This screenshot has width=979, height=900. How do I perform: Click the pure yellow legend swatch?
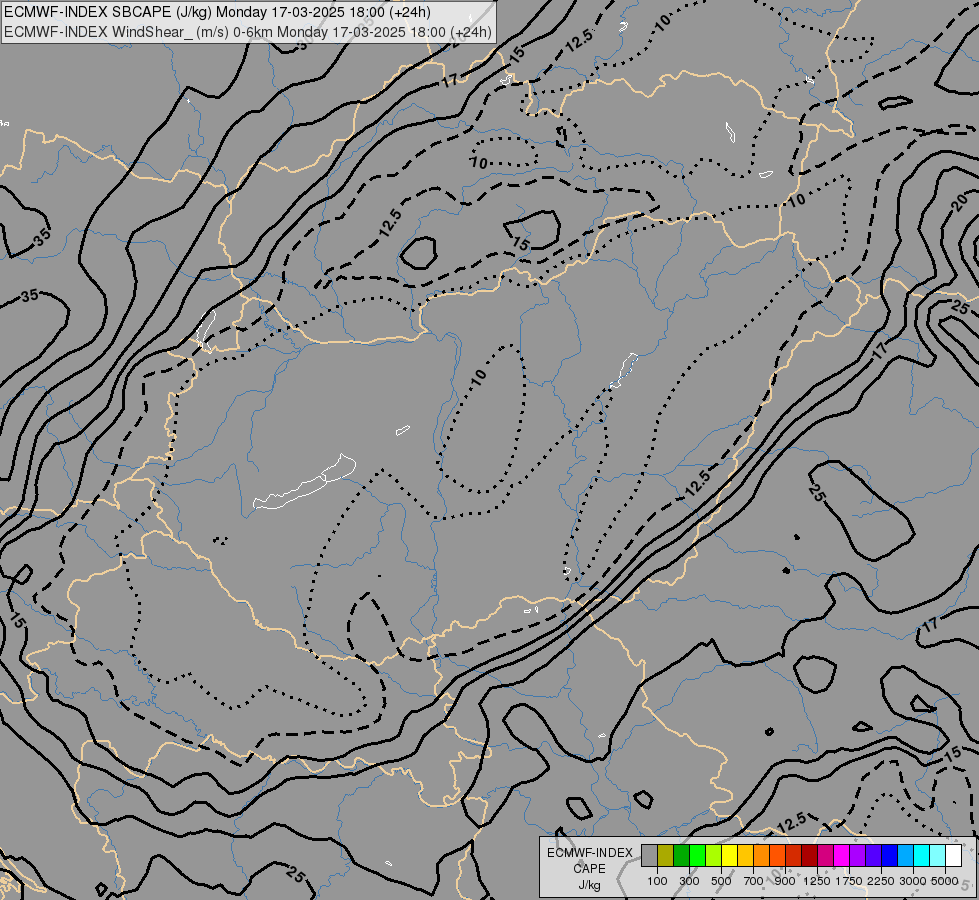click(729, 856)
